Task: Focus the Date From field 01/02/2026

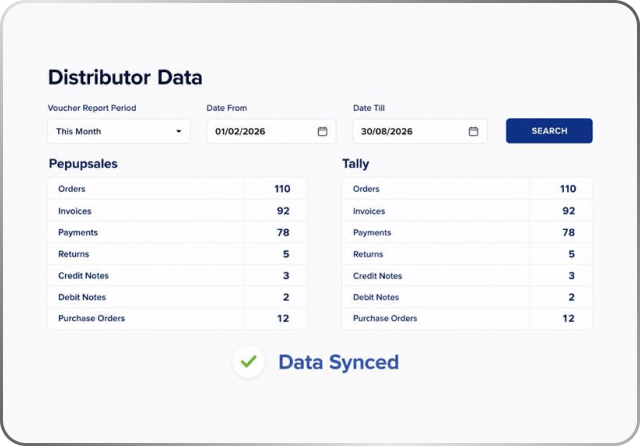Action: [271, 131]
